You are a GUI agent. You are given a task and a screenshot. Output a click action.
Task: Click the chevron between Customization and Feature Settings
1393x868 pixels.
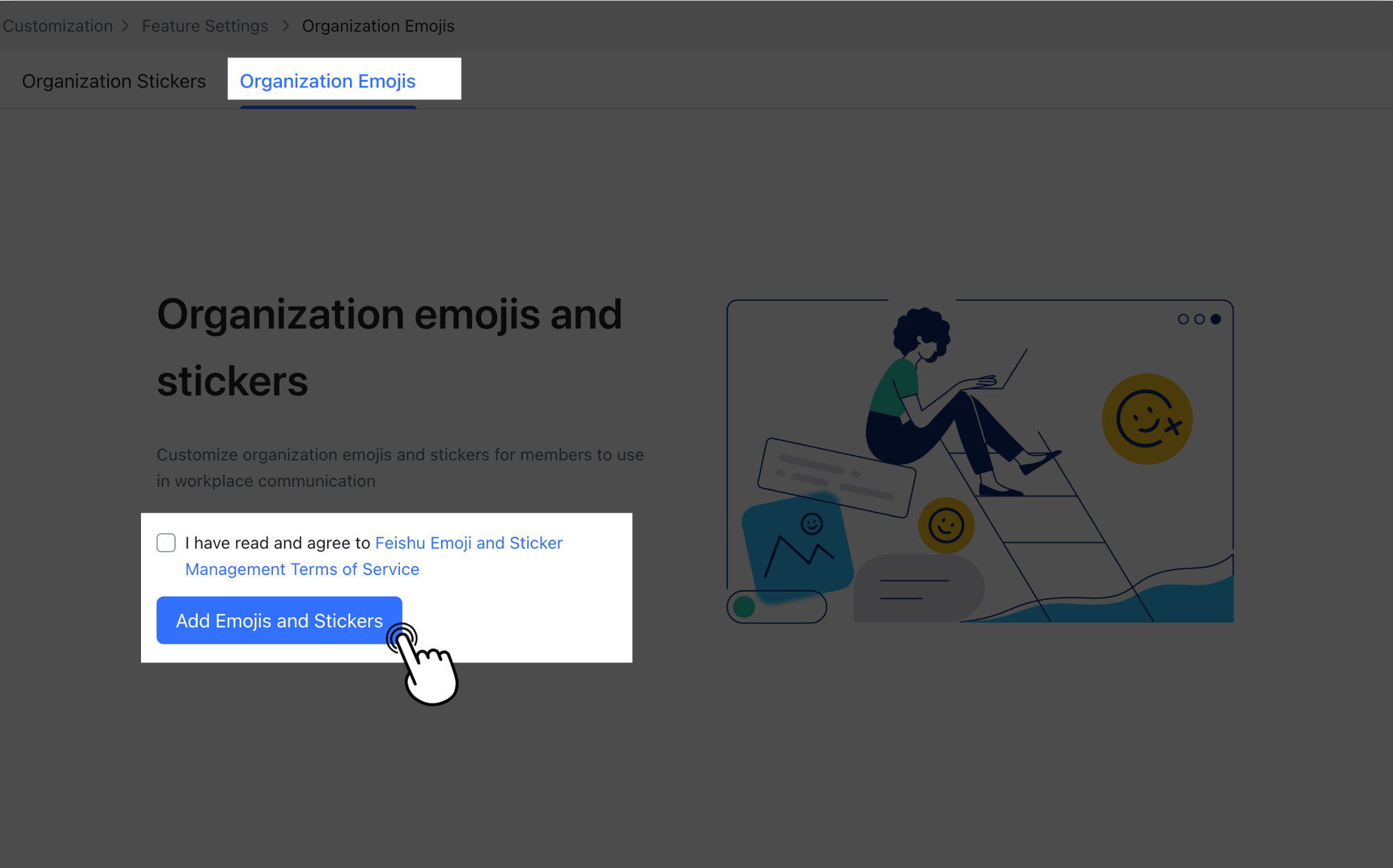click(126, 26)
